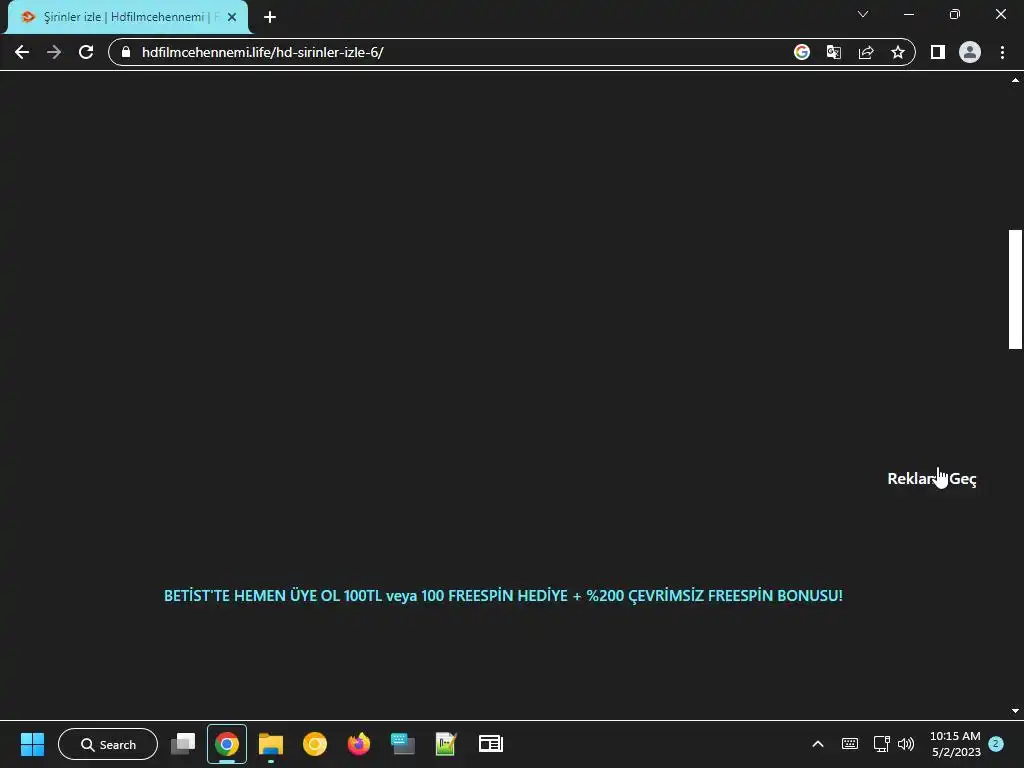Bookmark this tab with the star
Viewport: 1024px width, 768px height.
(898, 52)
